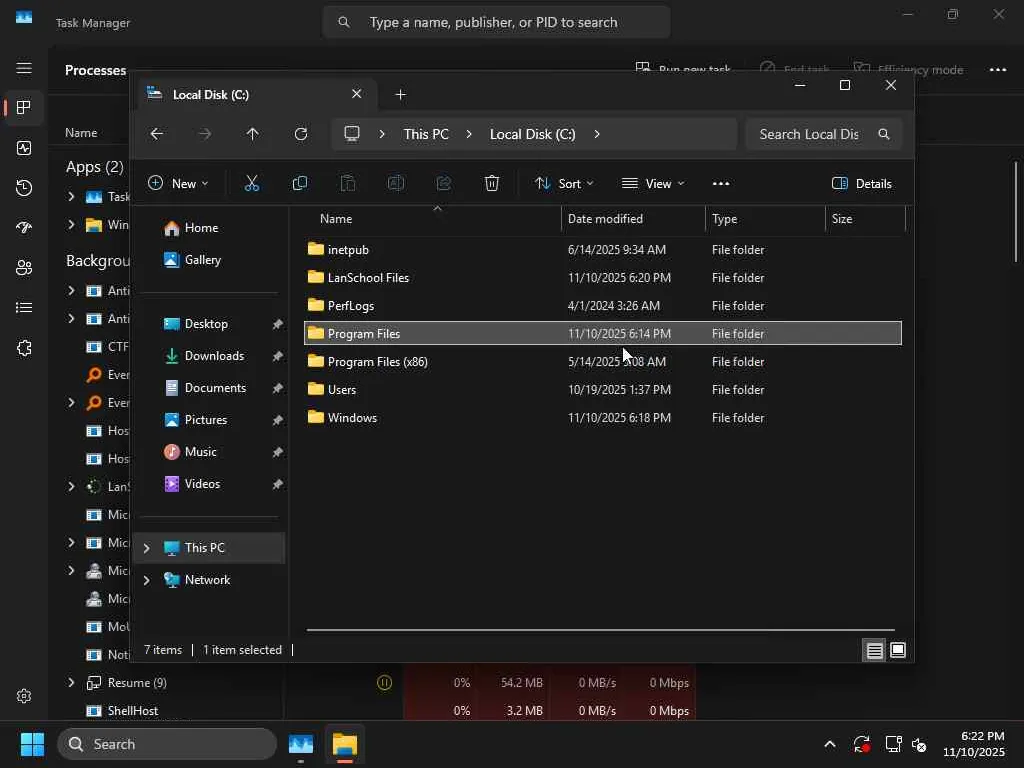Toggle the Details pane

pyautogui.click(x=861, y=184)
